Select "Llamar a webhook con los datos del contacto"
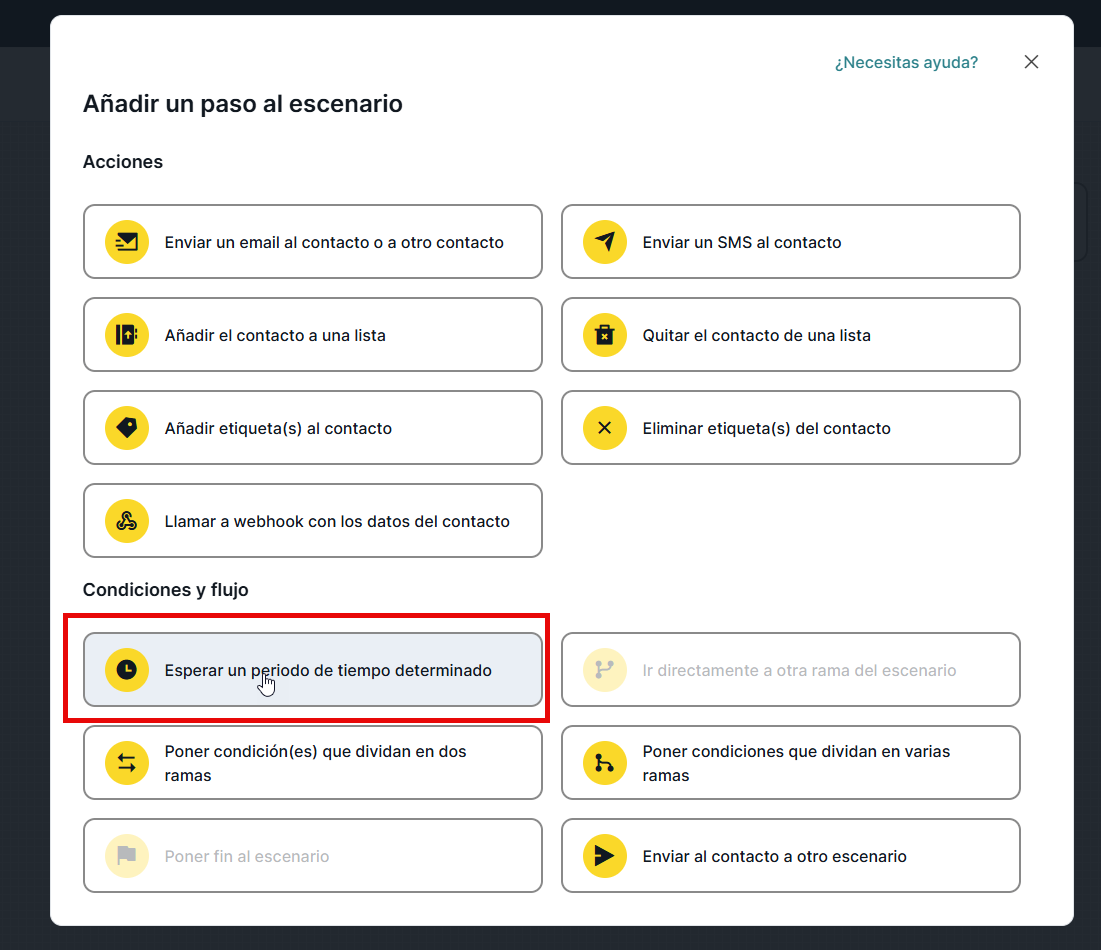1101x950 pixels. point(336,521)
